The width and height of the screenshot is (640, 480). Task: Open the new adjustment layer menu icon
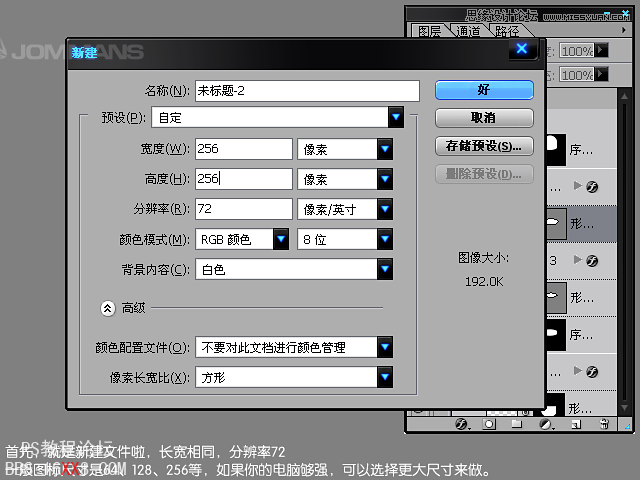click(545, 423)
